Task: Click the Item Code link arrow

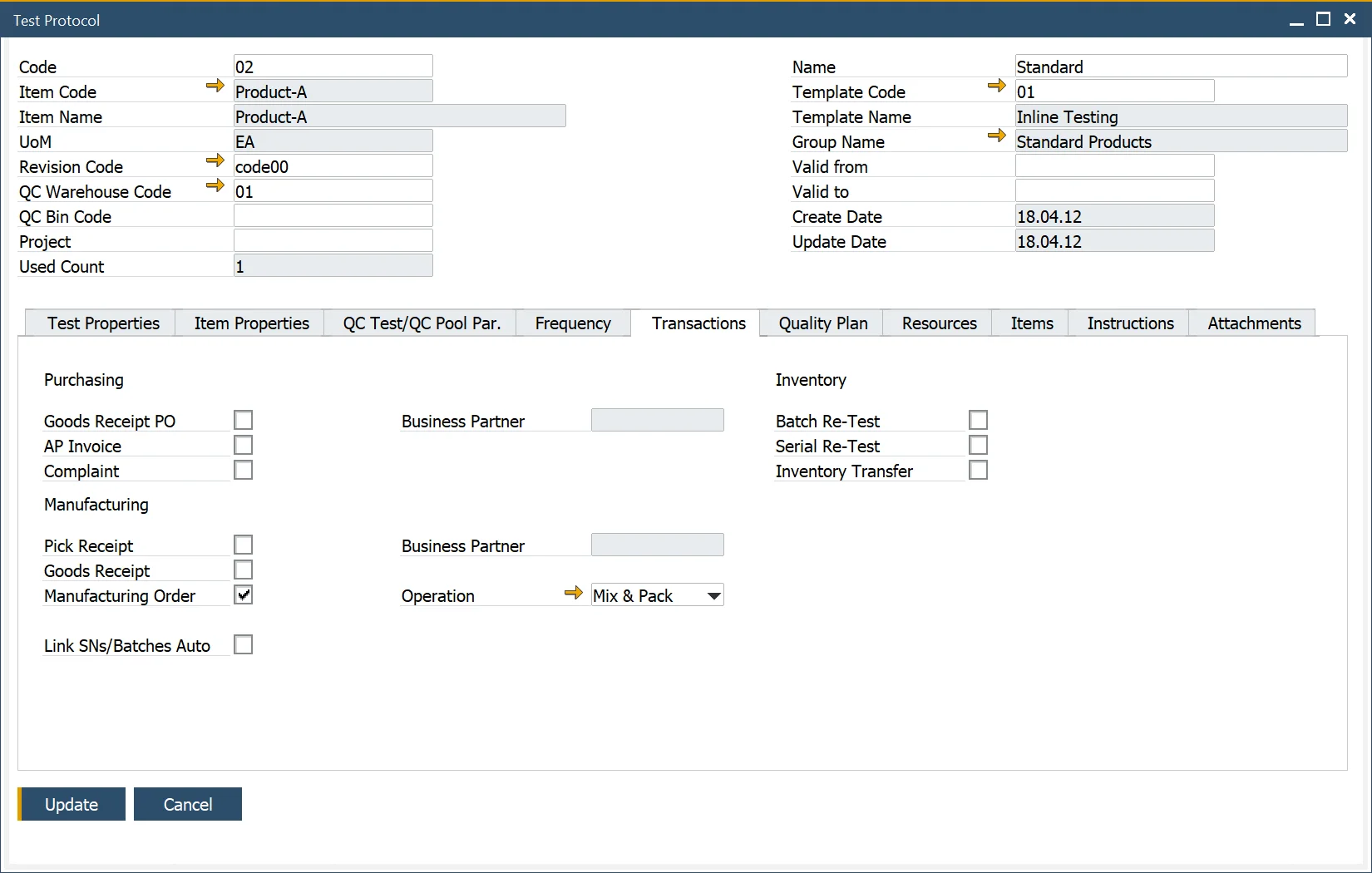Action: click(215, 86)
